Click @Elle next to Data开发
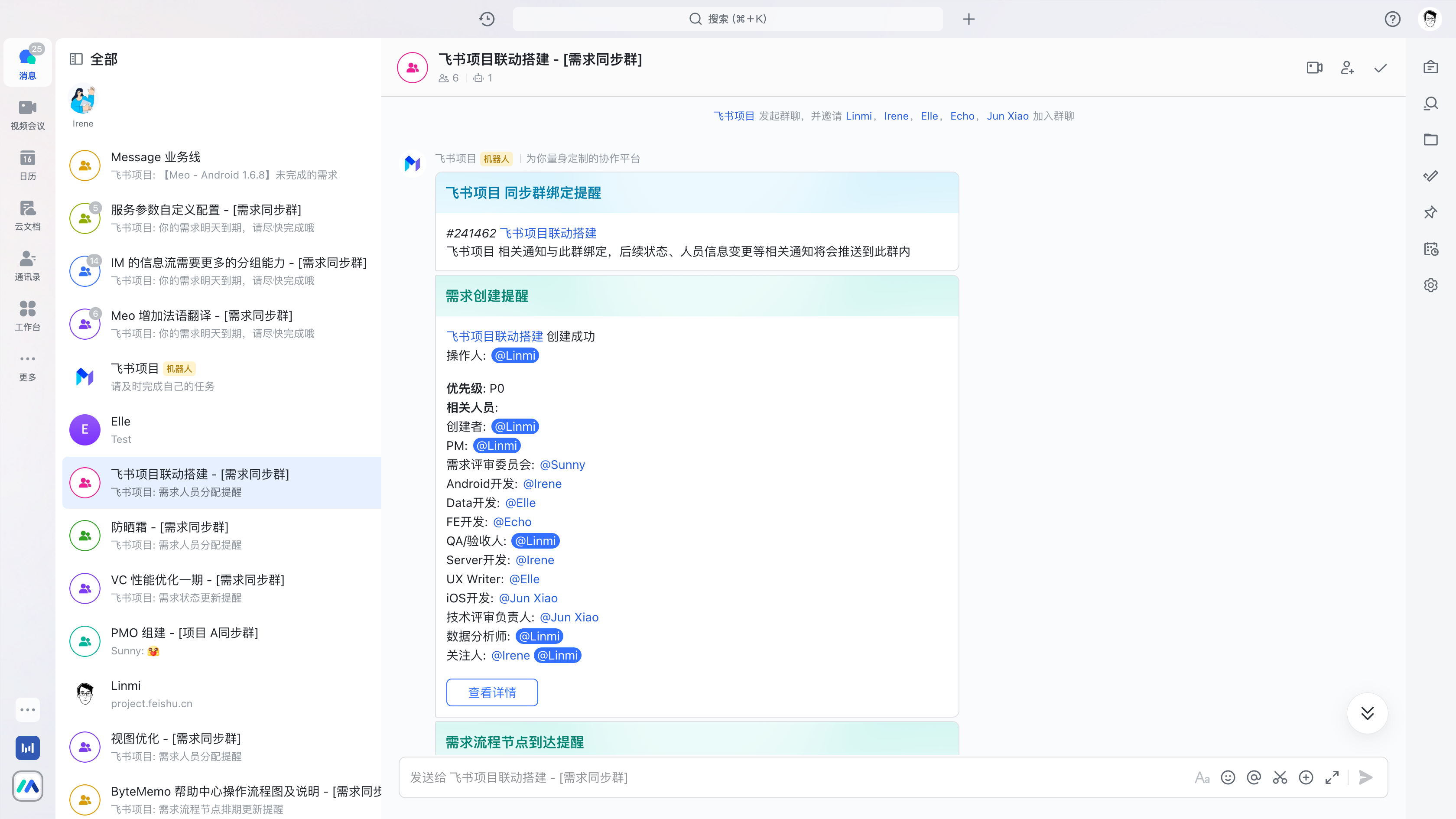The height and width of the screenshot is (819, 1456). (520, 503)
